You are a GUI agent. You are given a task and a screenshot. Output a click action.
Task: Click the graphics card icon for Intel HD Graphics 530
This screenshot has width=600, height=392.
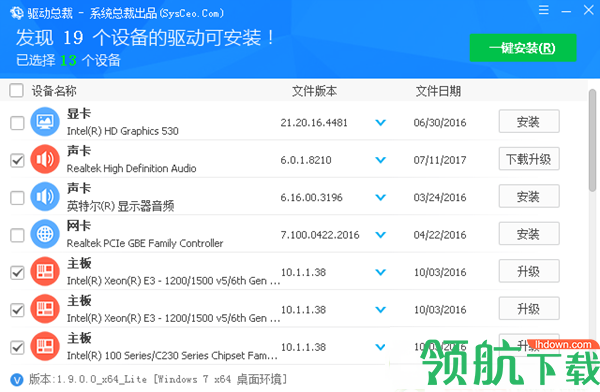45,122
